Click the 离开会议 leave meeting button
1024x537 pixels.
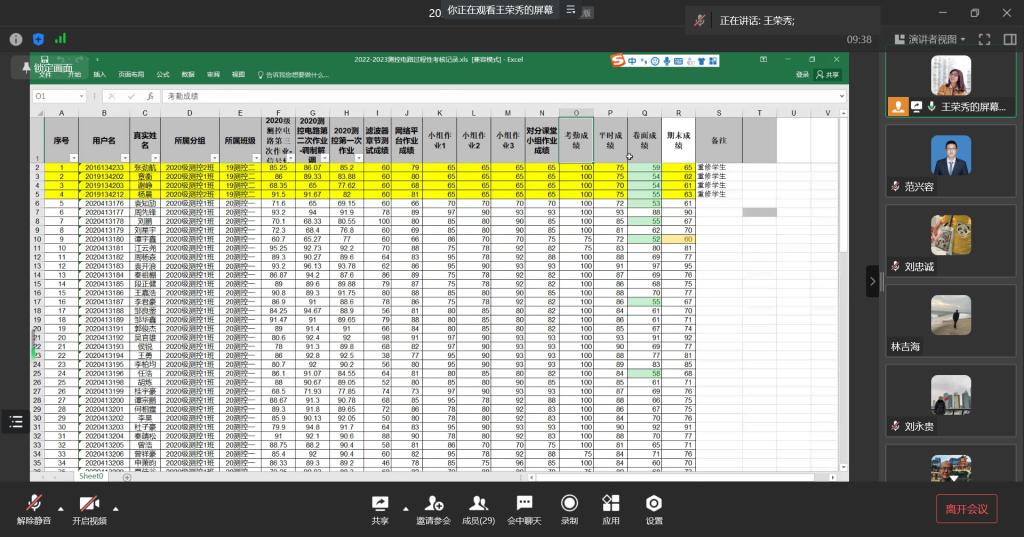pyautogui.click(x=966, y=509)
